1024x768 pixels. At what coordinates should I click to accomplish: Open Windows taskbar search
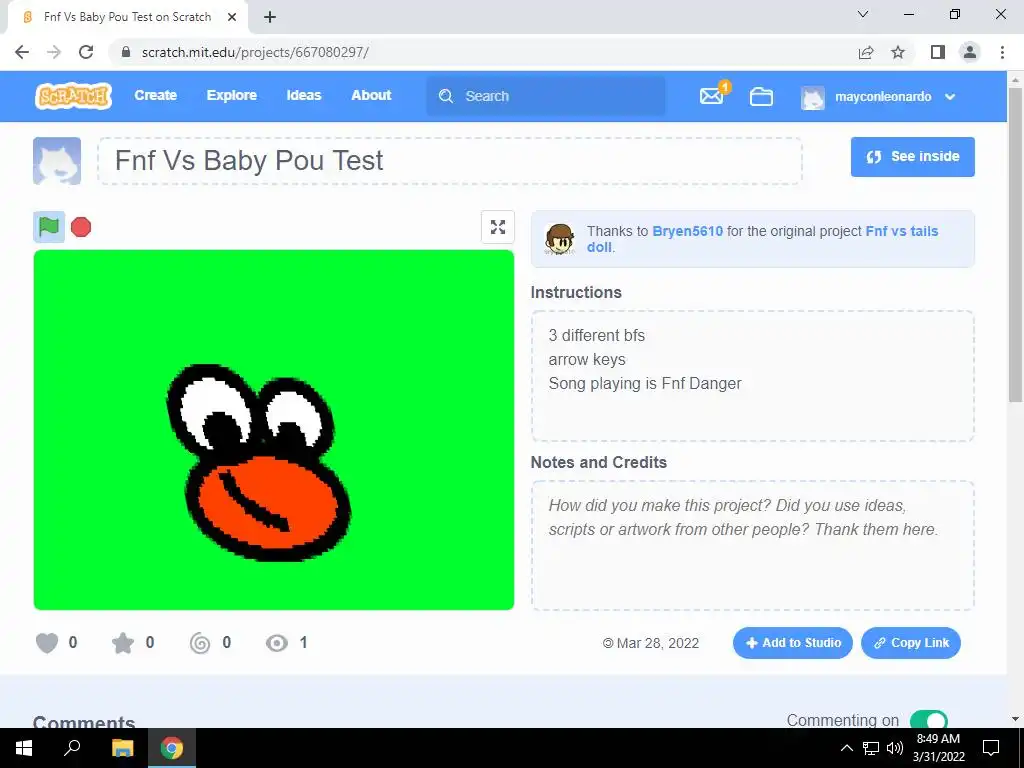point(72,748)
